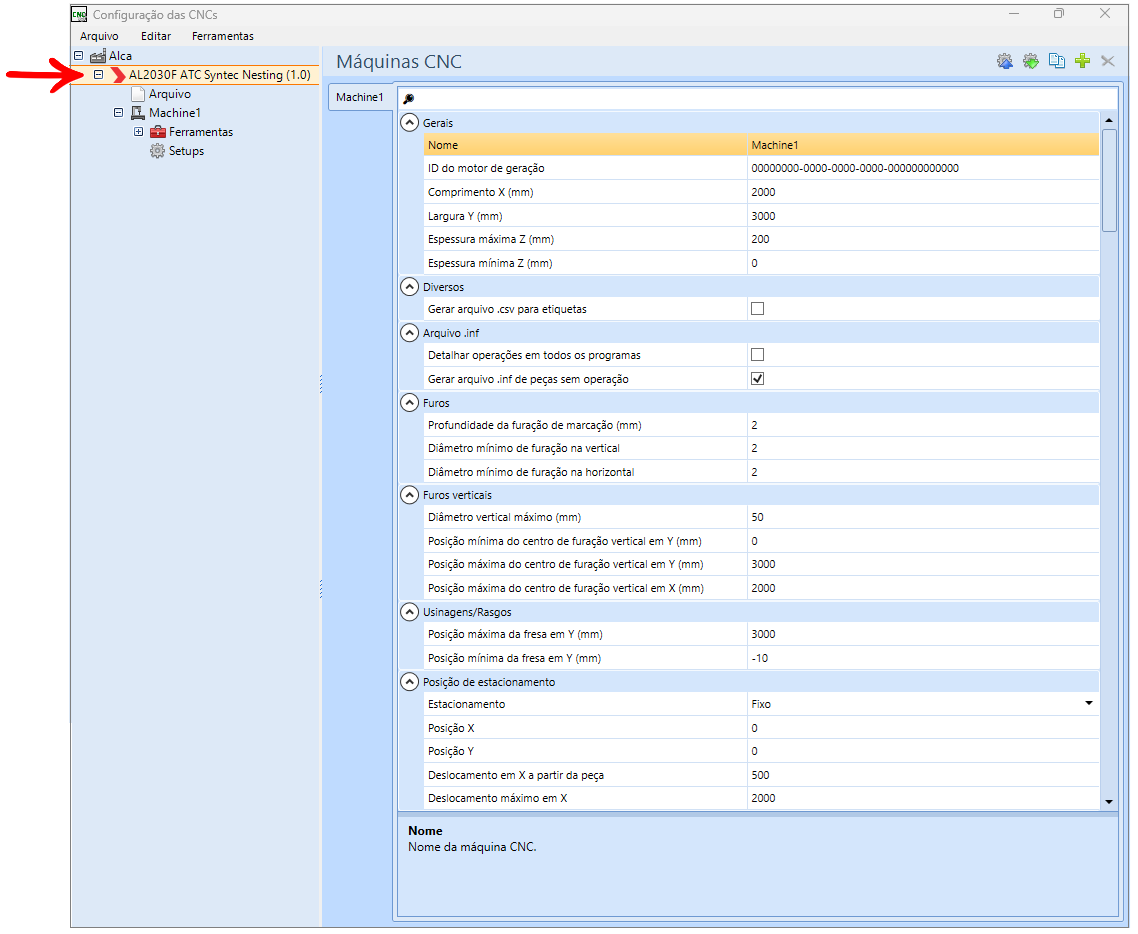Edit Espessura mínima Z (mm) value

(922, 263)
